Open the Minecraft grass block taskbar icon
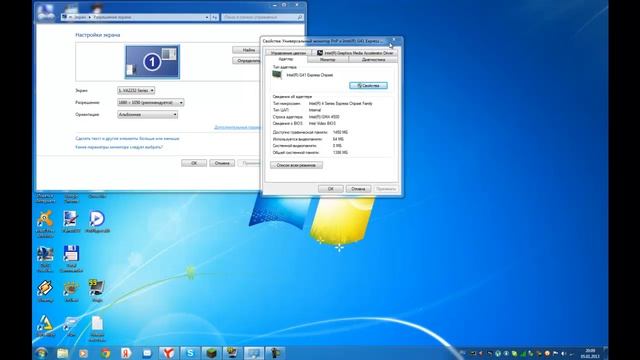This screenshot has width=640, height=360. 211,353
